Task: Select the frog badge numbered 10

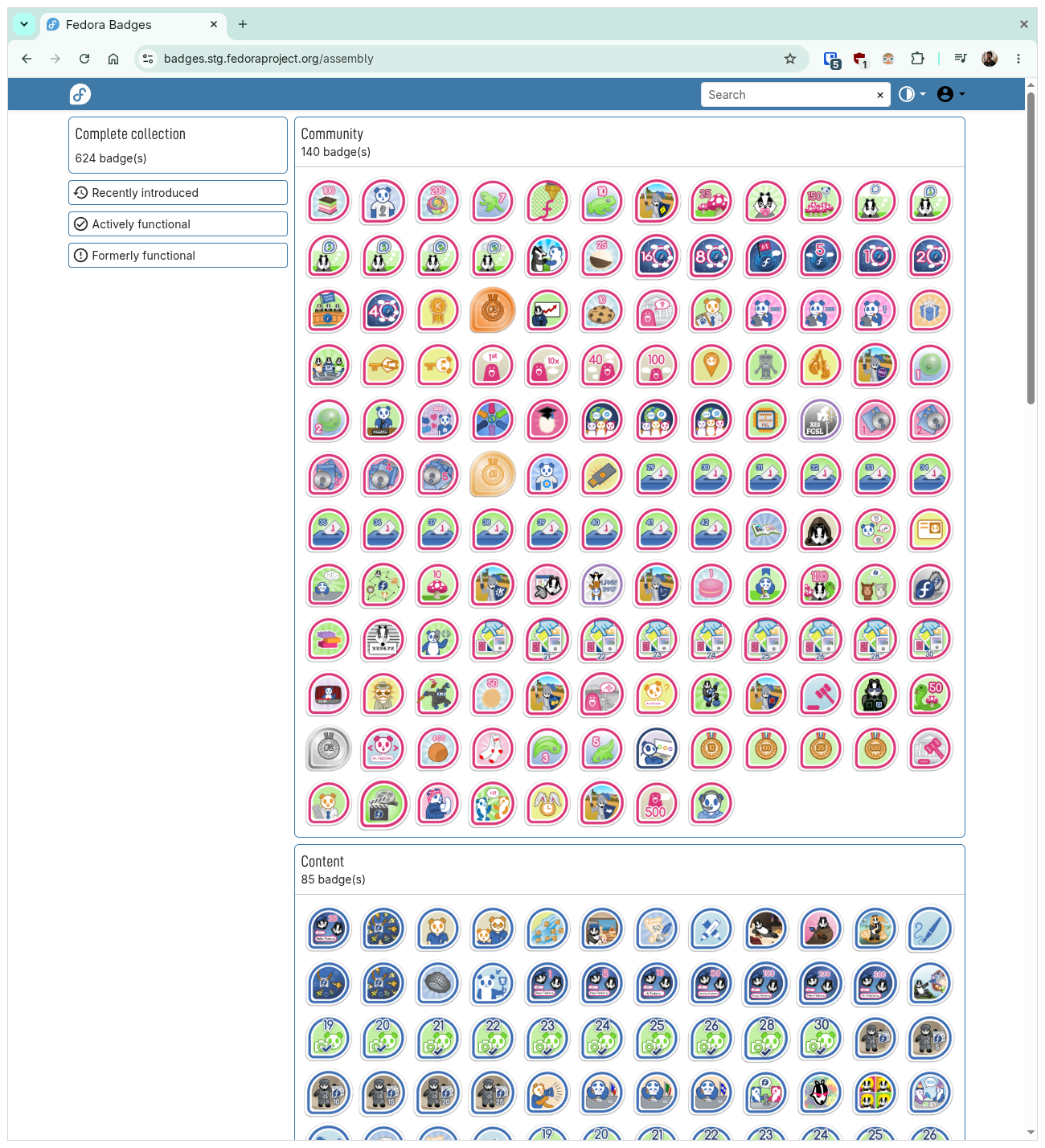Action: coord(602,201)
